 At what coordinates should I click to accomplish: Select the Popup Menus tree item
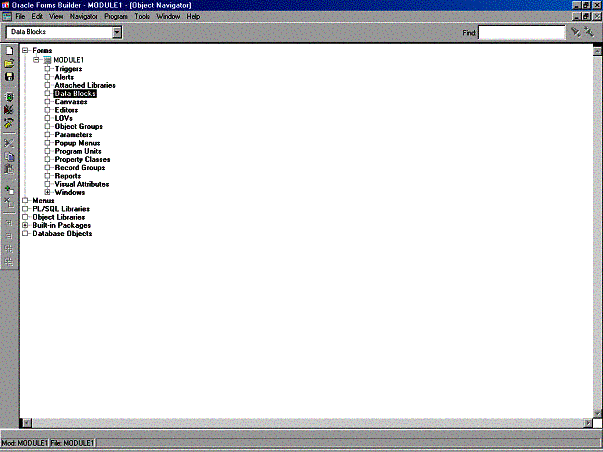[x=77, y=143]
